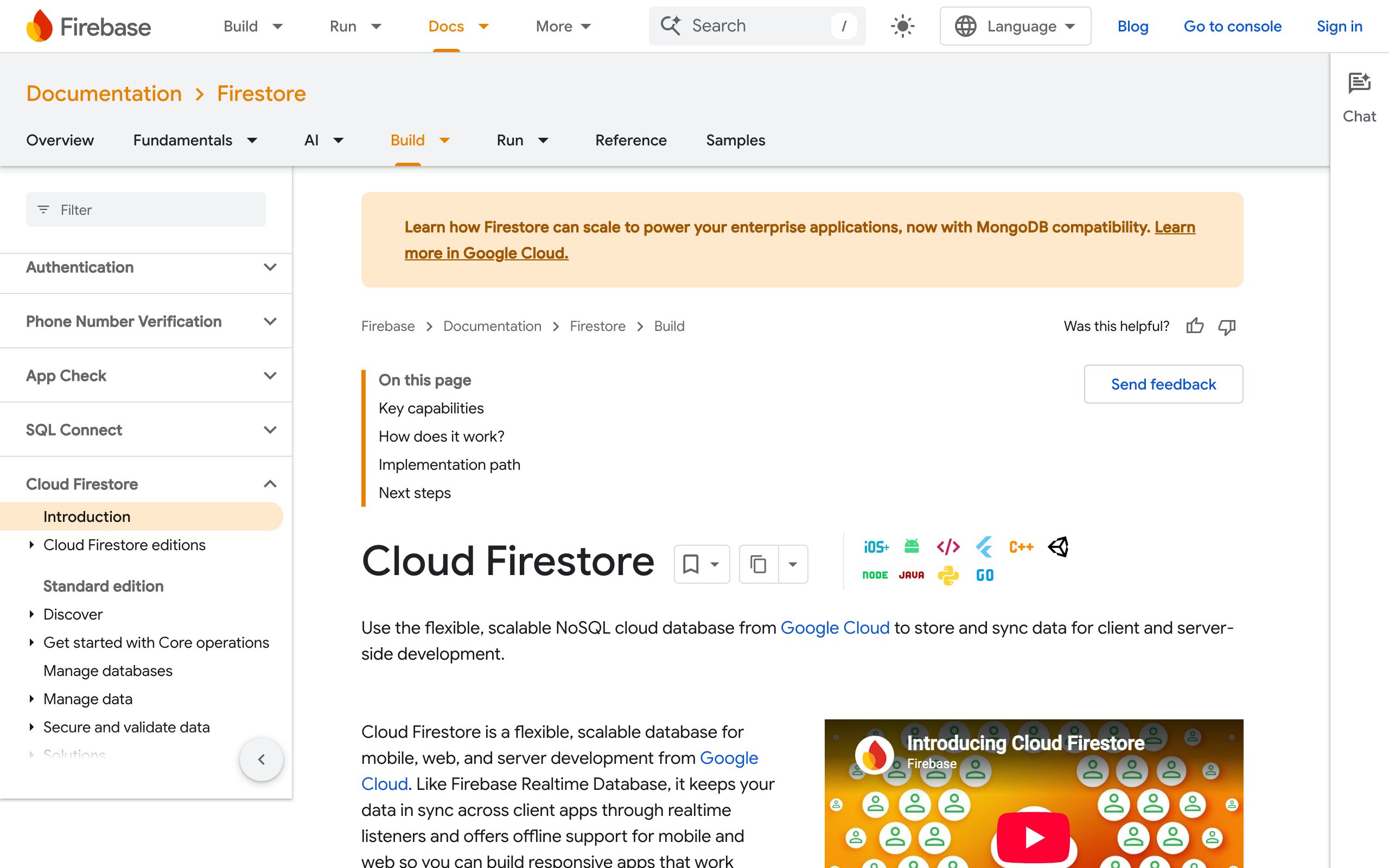
Task: Open the Reference tab
Action: [631, 140]
